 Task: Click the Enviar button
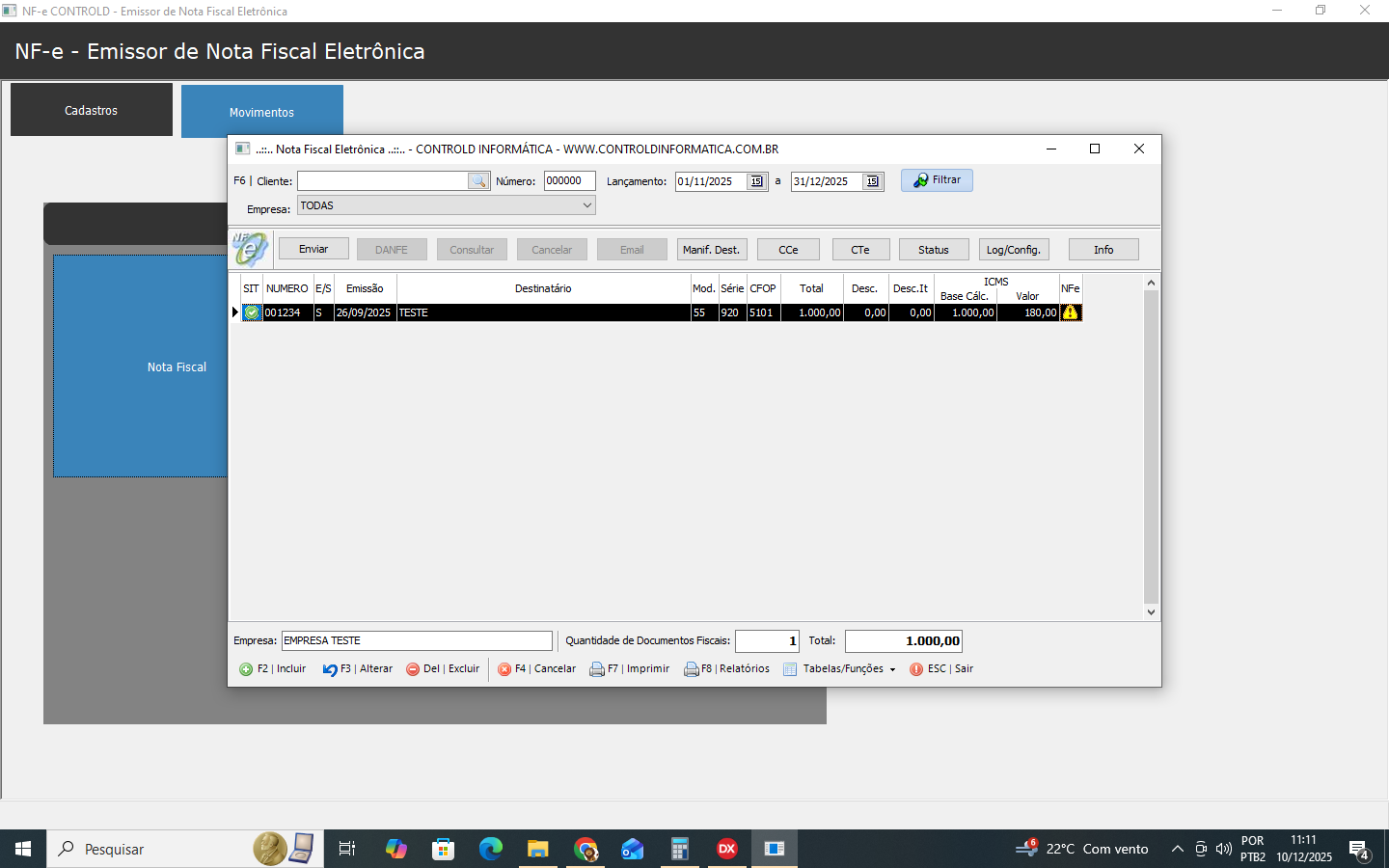point(313,249)
